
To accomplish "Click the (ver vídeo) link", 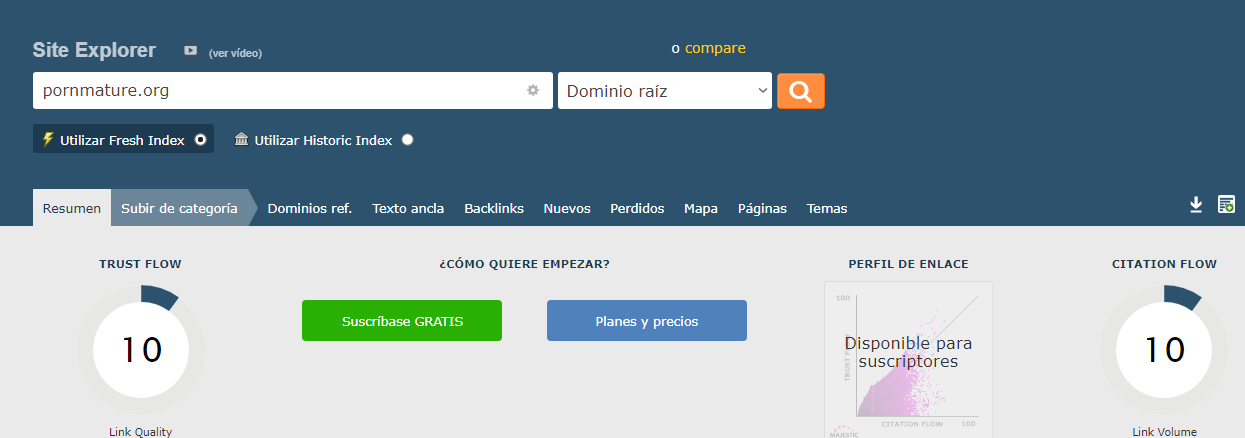I will point(235,53).
